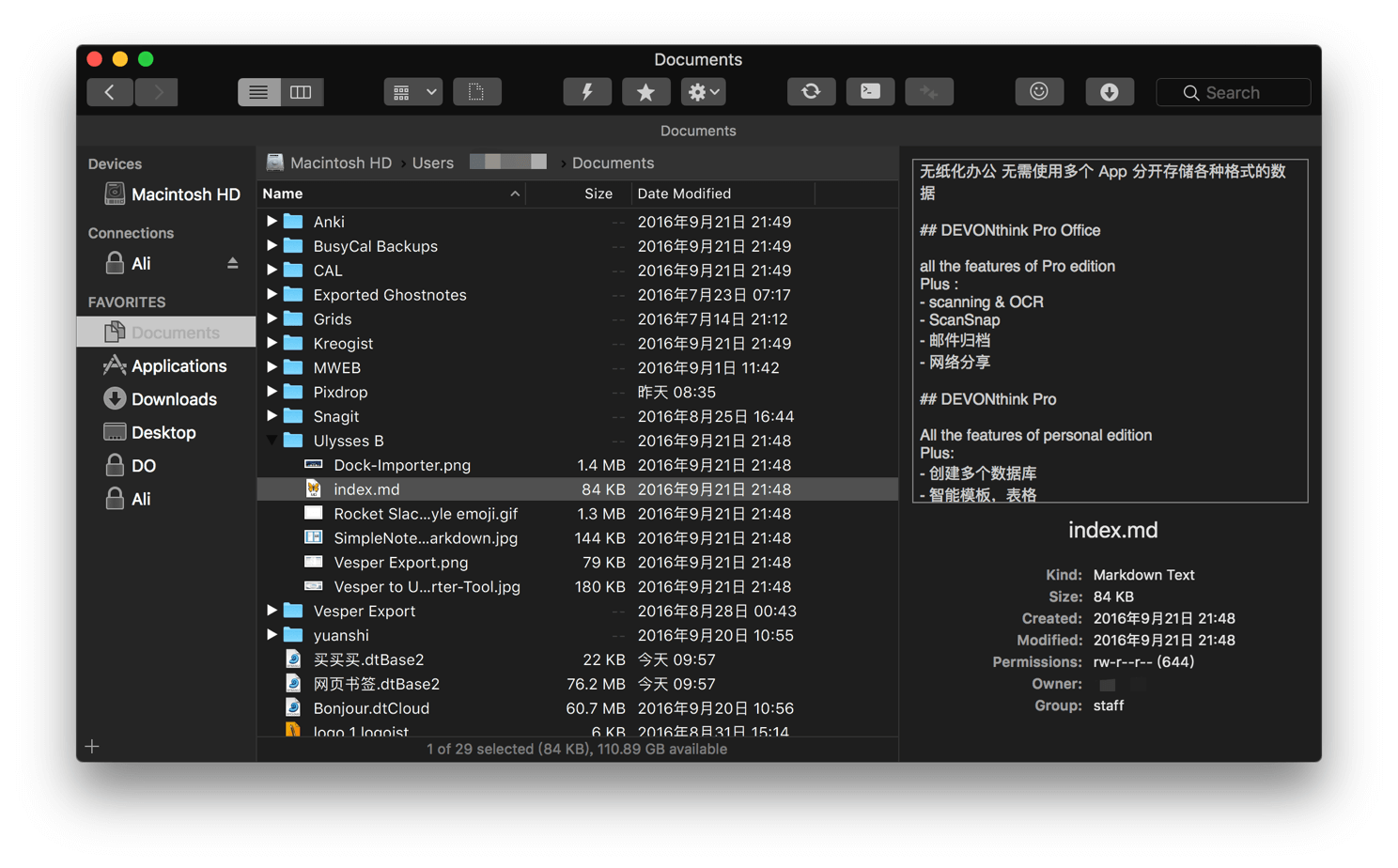Expand the yuanshi folder
Image resolution: width=1398 pixels, height=868 pixels.
click(x=272, y=636)
